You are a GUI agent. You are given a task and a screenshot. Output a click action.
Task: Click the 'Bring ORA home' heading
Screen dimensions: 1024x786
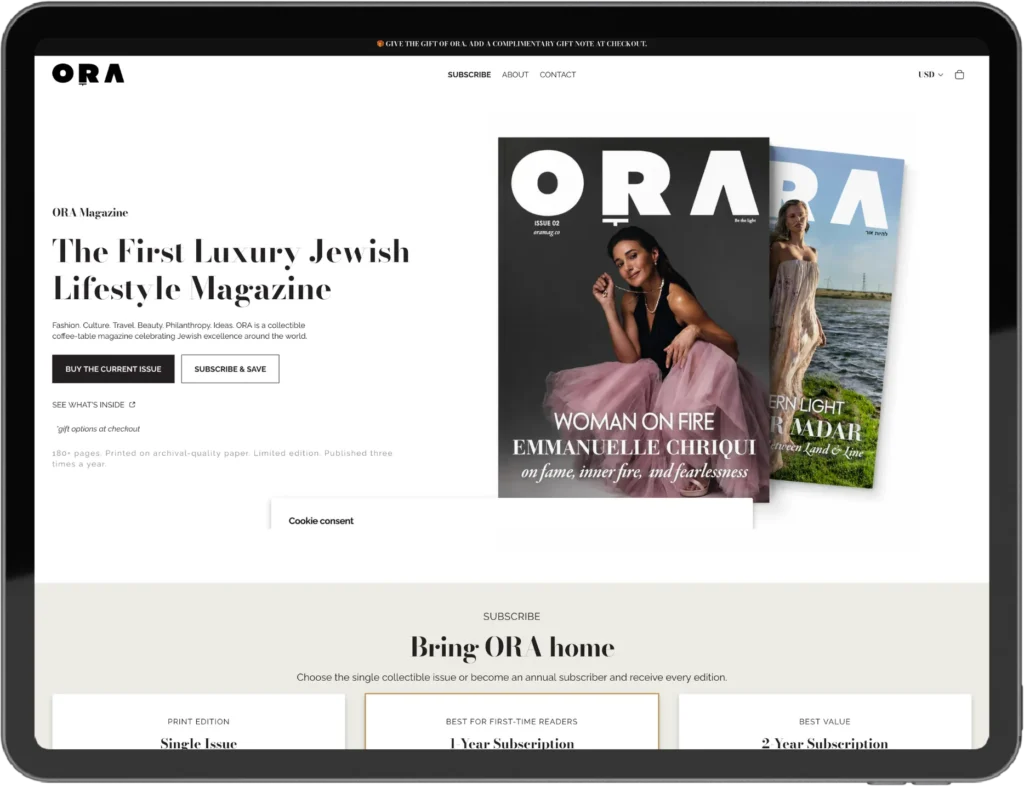[x=512, y=647]
